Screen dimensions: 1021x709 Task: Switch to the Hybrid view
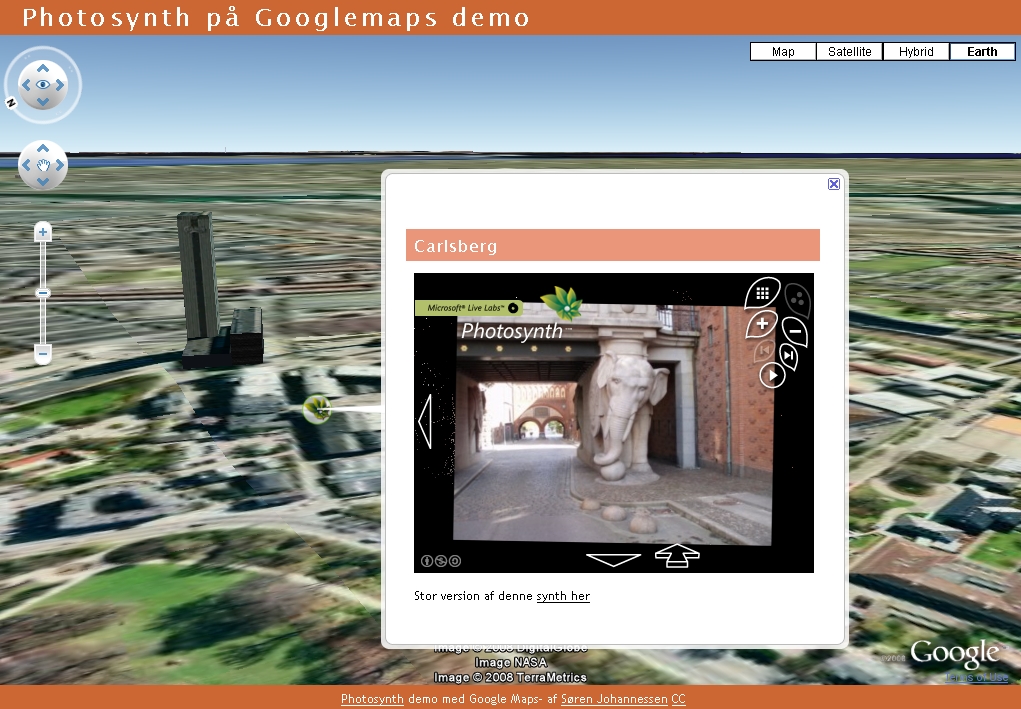tap(916, 51)
